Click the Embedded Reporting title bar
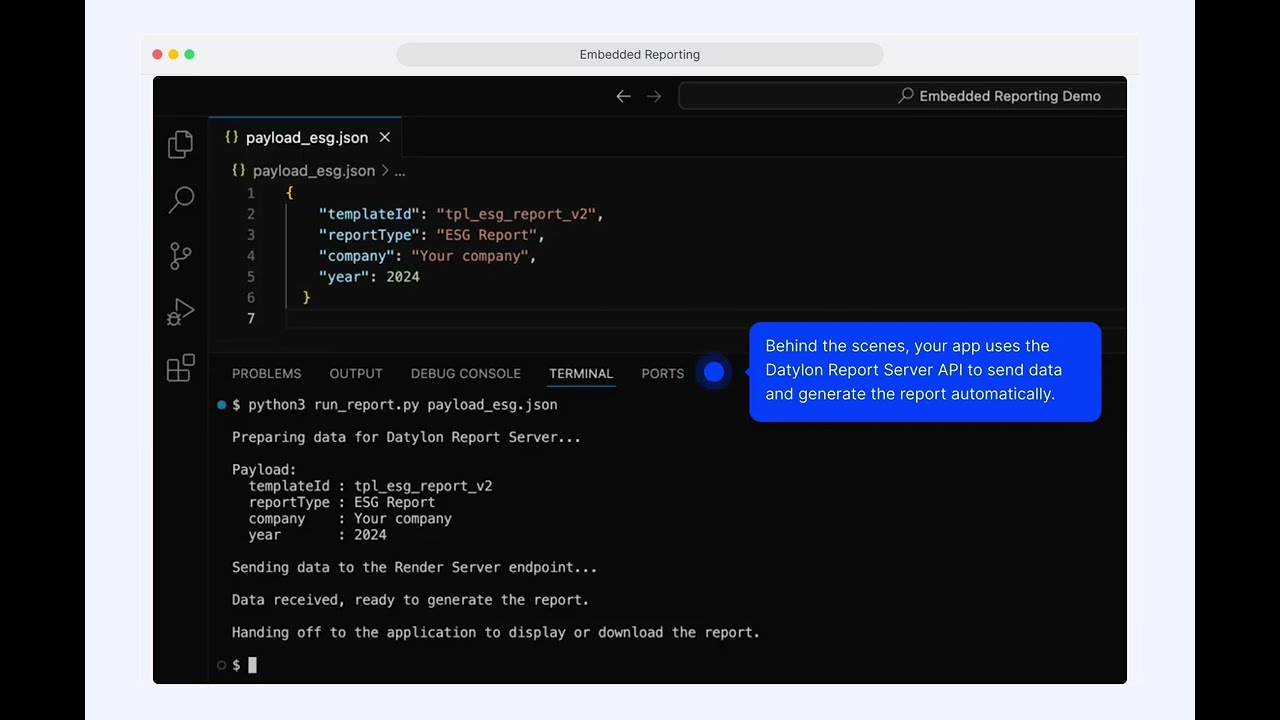1280x720 pixels. (x=640, y=54)
